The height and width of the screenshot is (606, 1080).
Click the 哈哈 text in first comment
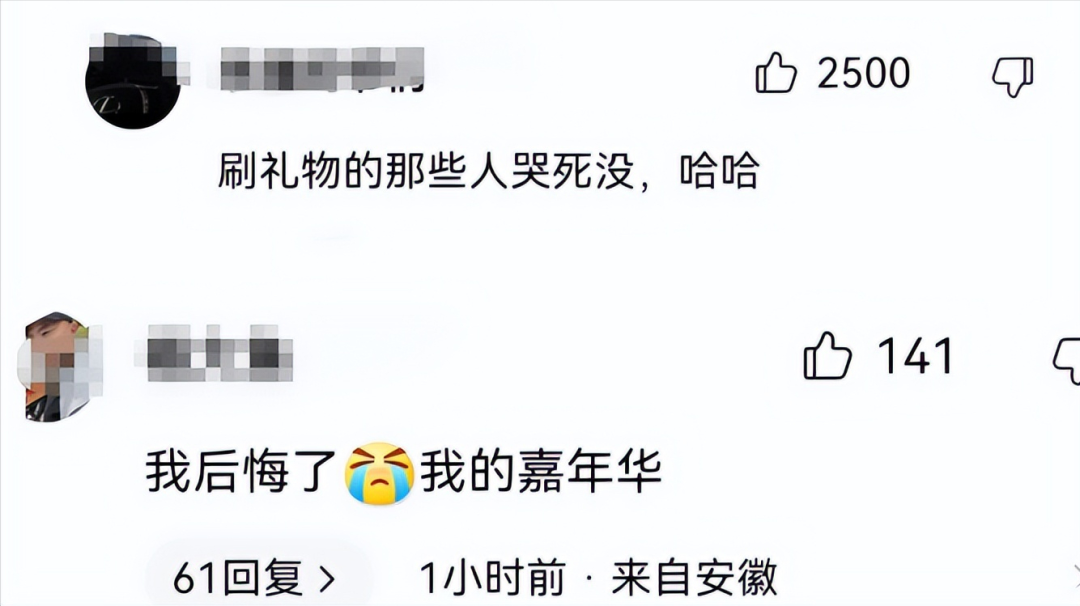719,171
